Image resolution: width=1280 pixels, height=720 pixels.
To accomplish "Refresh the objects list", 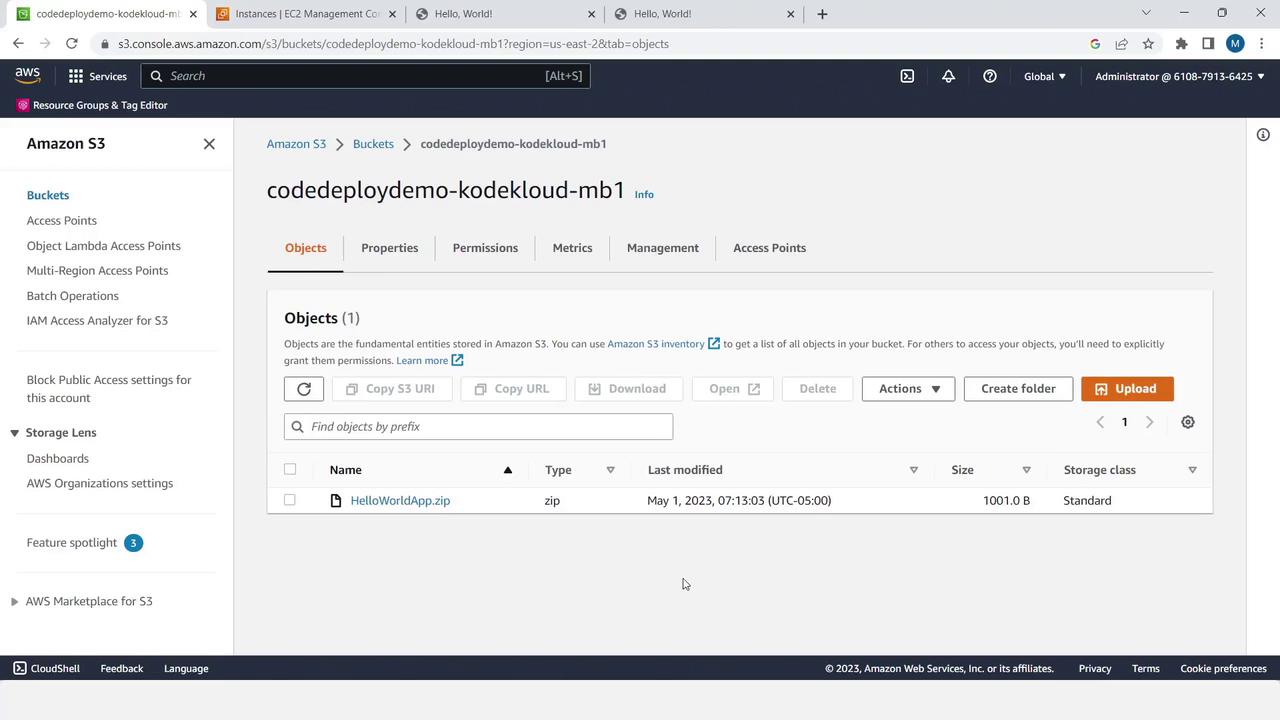I will (x=304, y=389).
